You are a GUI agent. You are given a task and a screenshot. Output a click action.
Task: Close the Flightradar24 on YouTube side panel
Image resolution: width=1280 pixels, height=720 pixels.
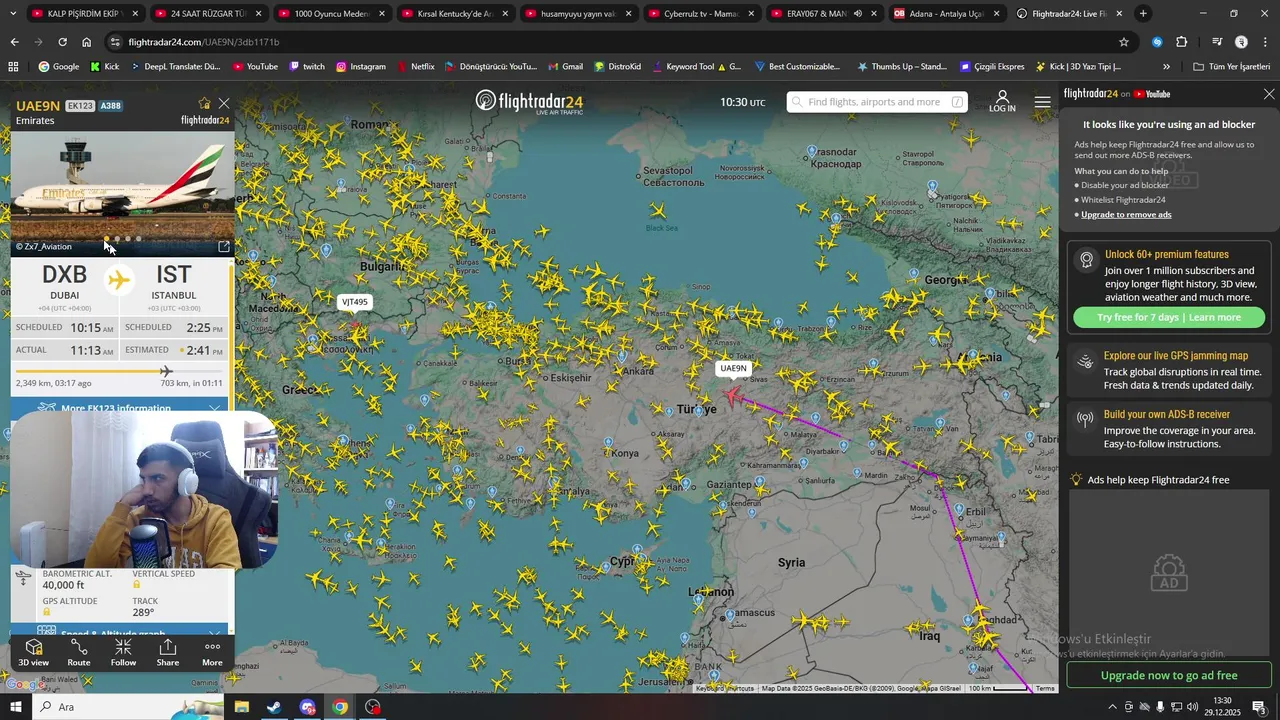point(1269,94)
